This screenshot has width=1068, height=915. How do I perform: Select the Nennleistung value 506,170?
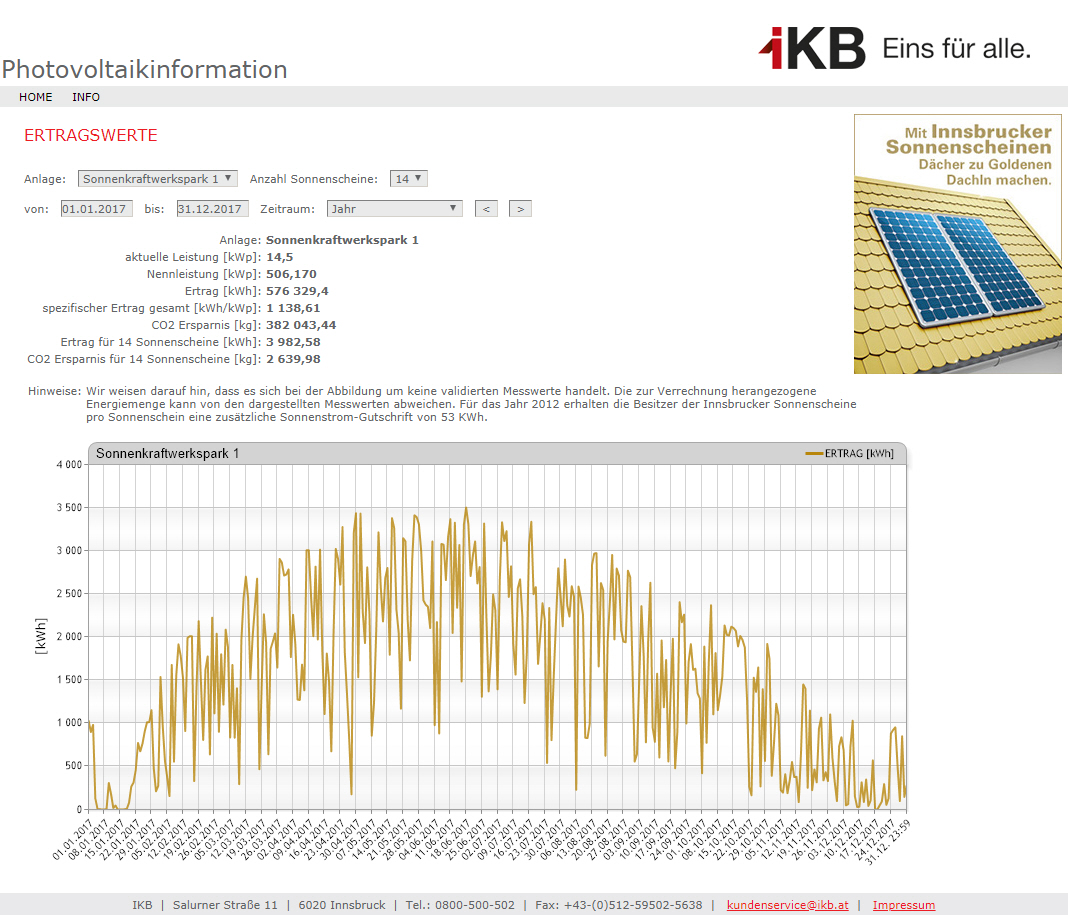pyautogui.click(x=292, y=274)
